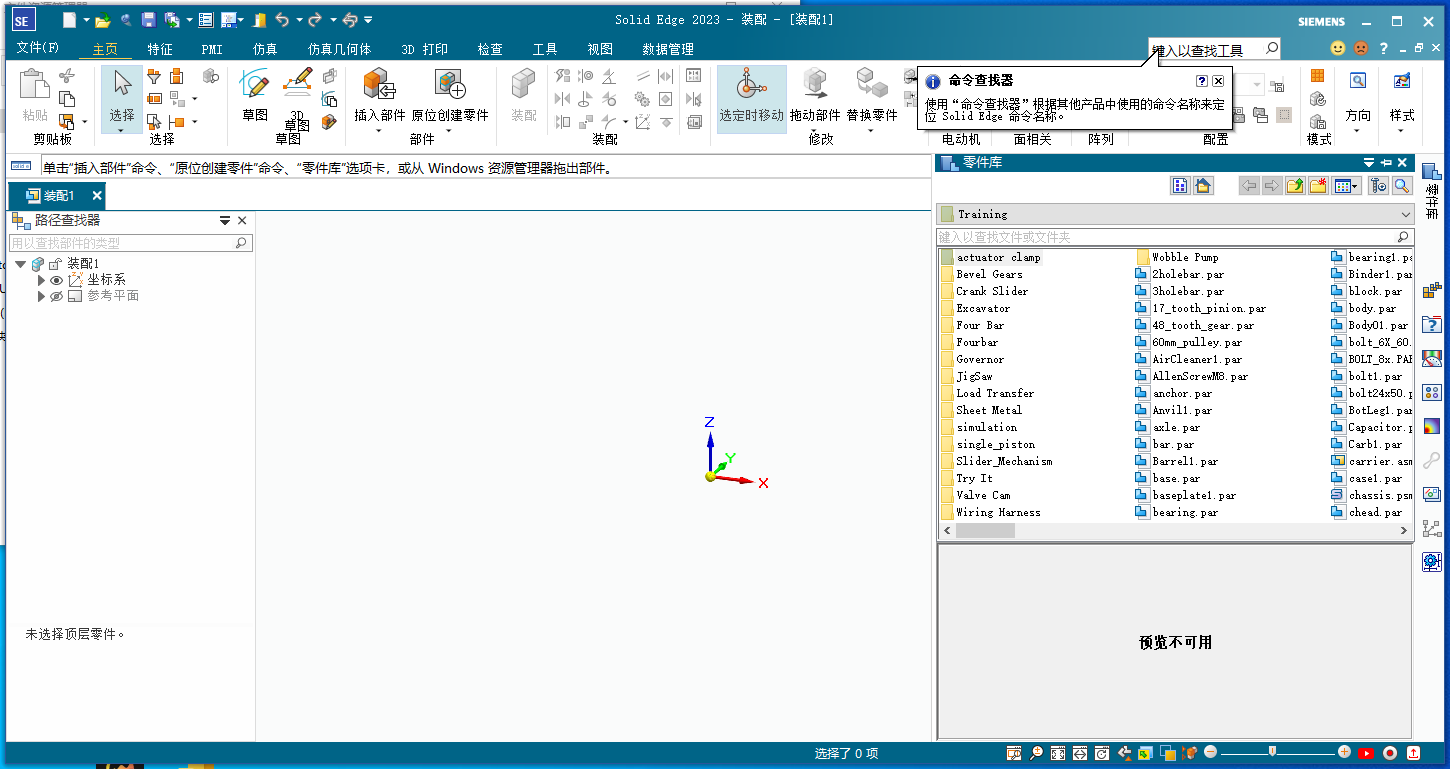This screenshot has width=1450, height=769.
Task: Switch to the 特征 ribbon tab
Action: 160,48
